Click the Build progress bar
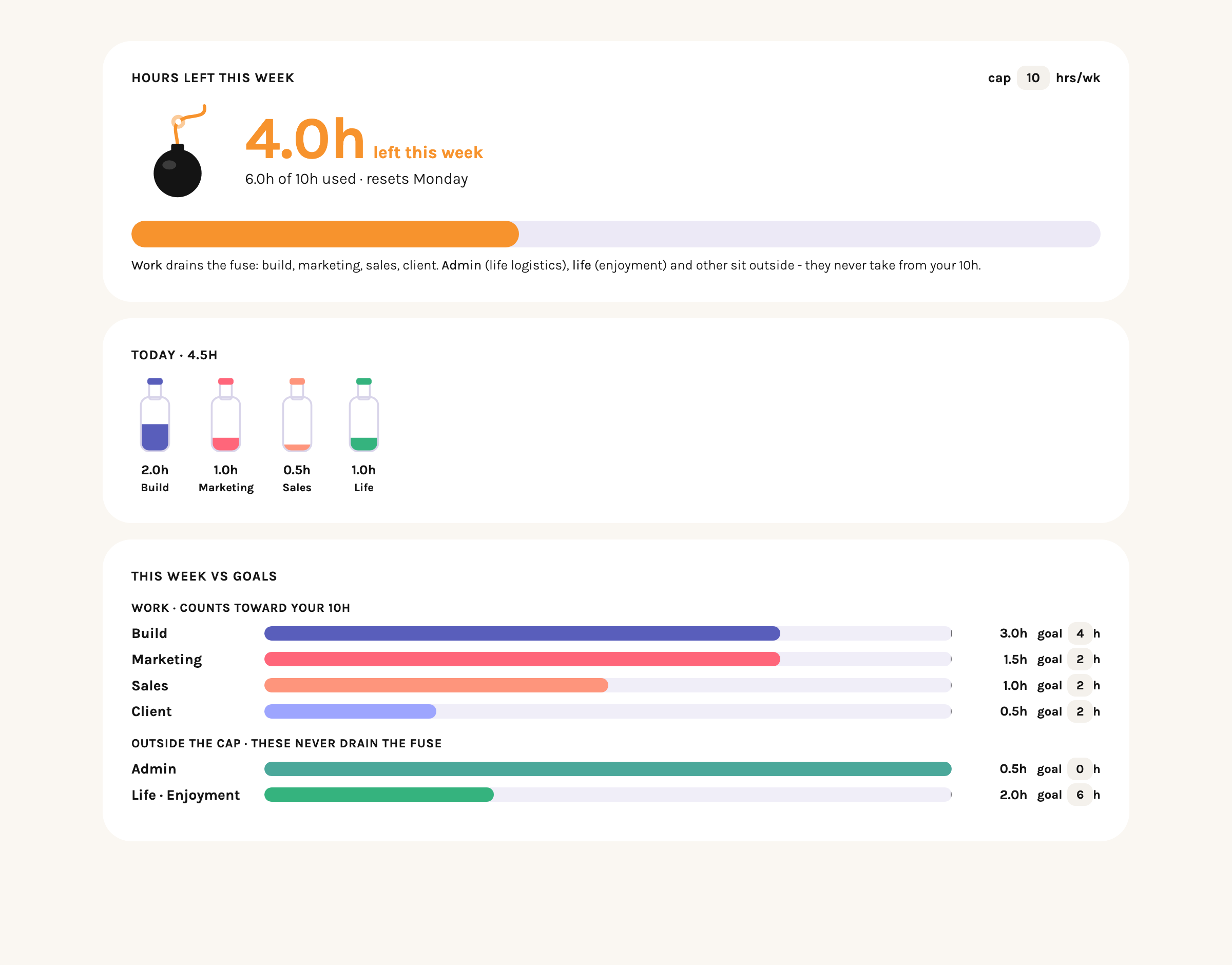Screen dimensions: 1232x965 point(608,633)
